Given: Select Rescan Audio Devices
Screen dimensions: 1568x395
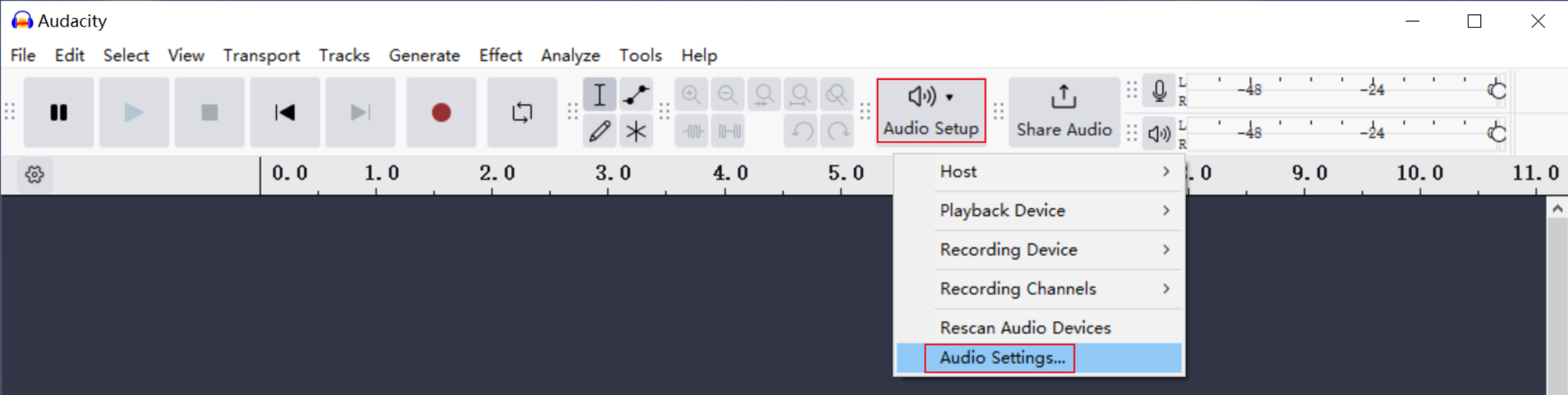Looking at the screenshot, I should click(x=1025, y=328).
